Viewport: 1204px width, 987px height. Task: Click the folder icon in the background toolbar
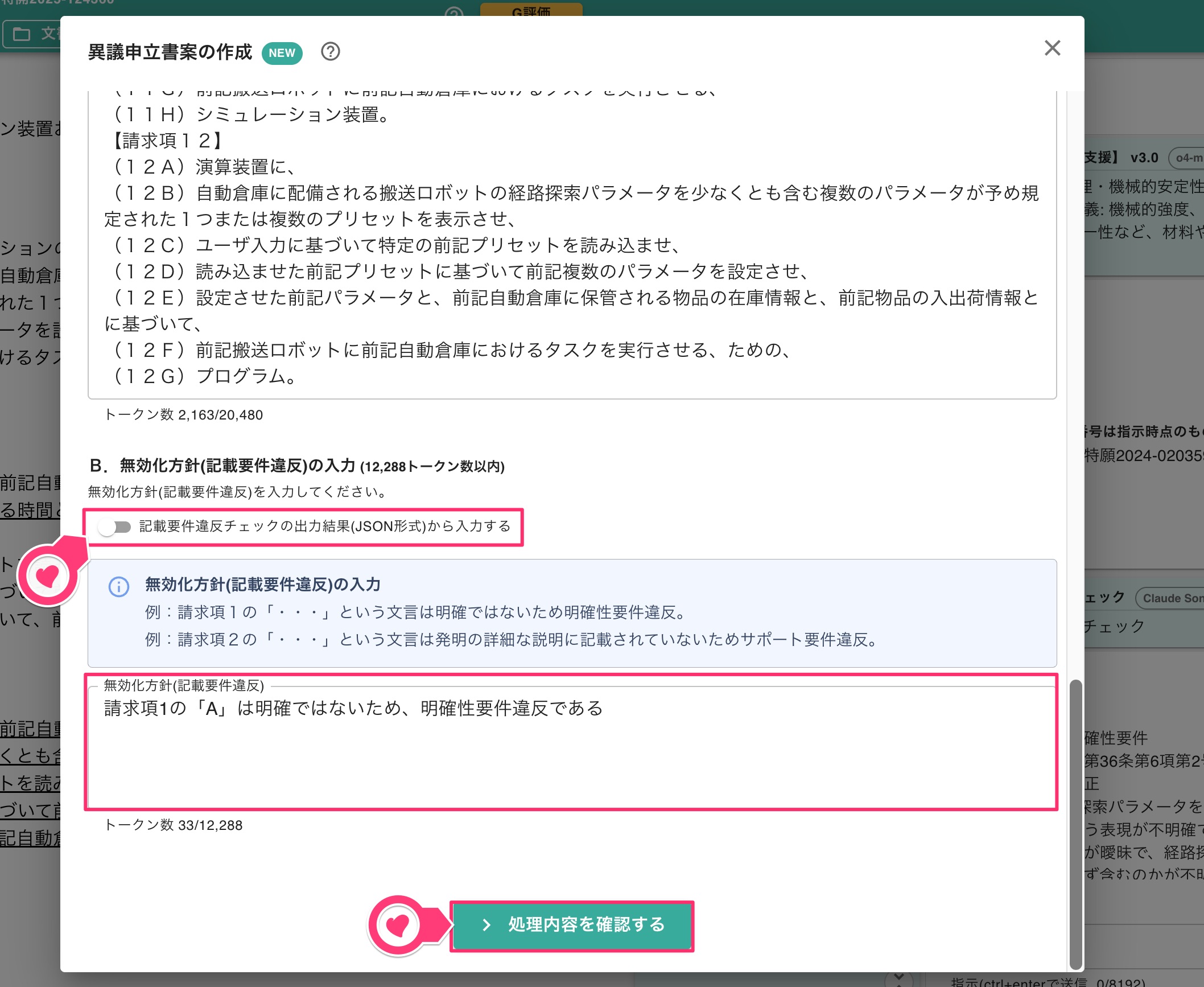pyautogui.click(x=22, y=34)
